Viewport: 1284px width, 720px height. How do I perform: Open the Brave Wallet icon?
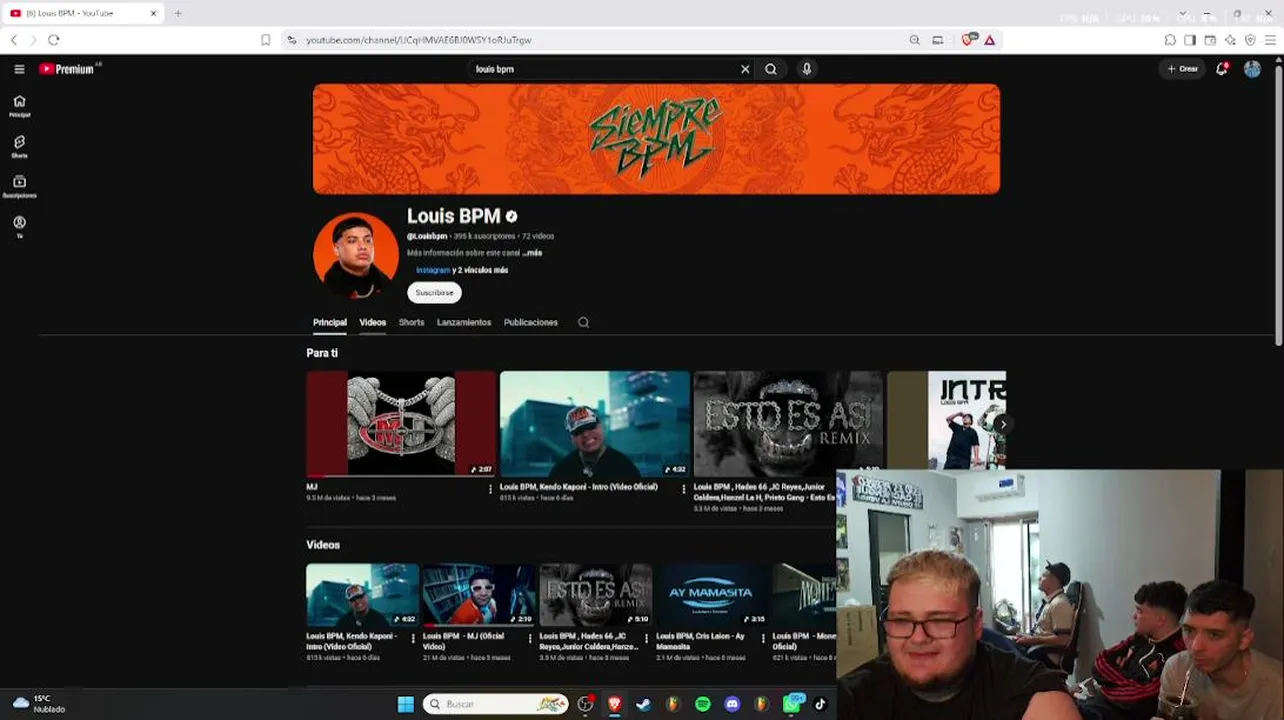pos(1210,40)
